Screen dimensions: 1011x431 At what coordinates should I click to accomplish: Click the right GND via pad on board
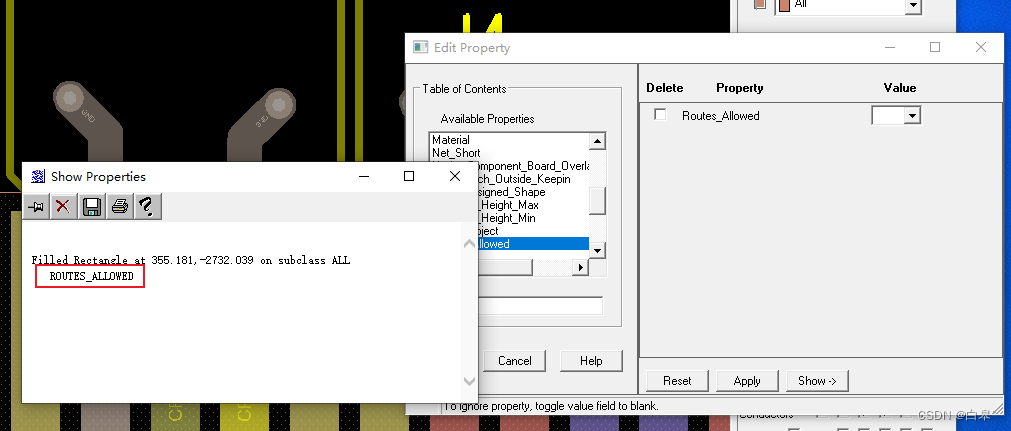[279, 105]
